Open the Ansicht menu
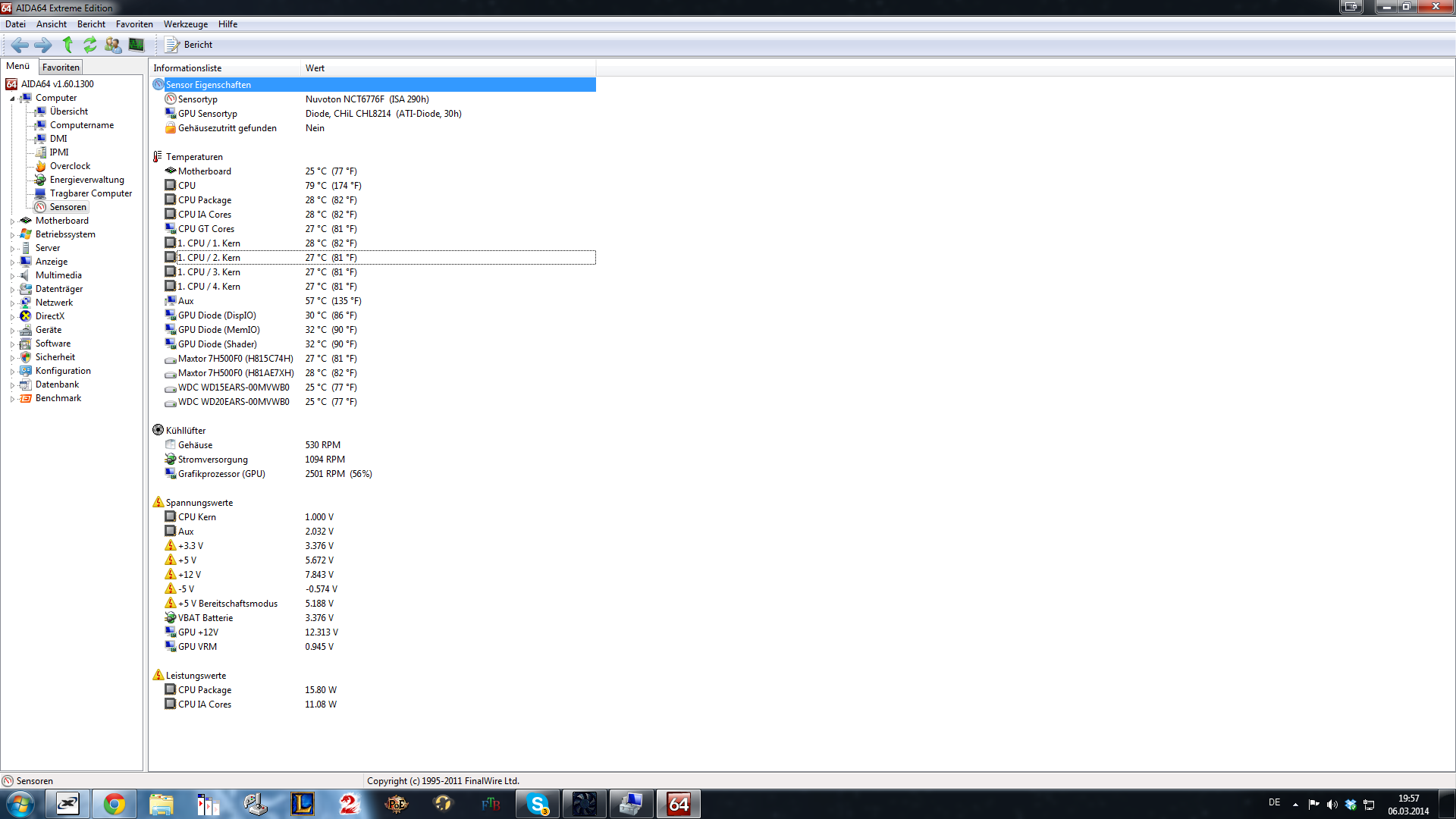This screenshot has width=1456, height=819. [x=52, y=24]
